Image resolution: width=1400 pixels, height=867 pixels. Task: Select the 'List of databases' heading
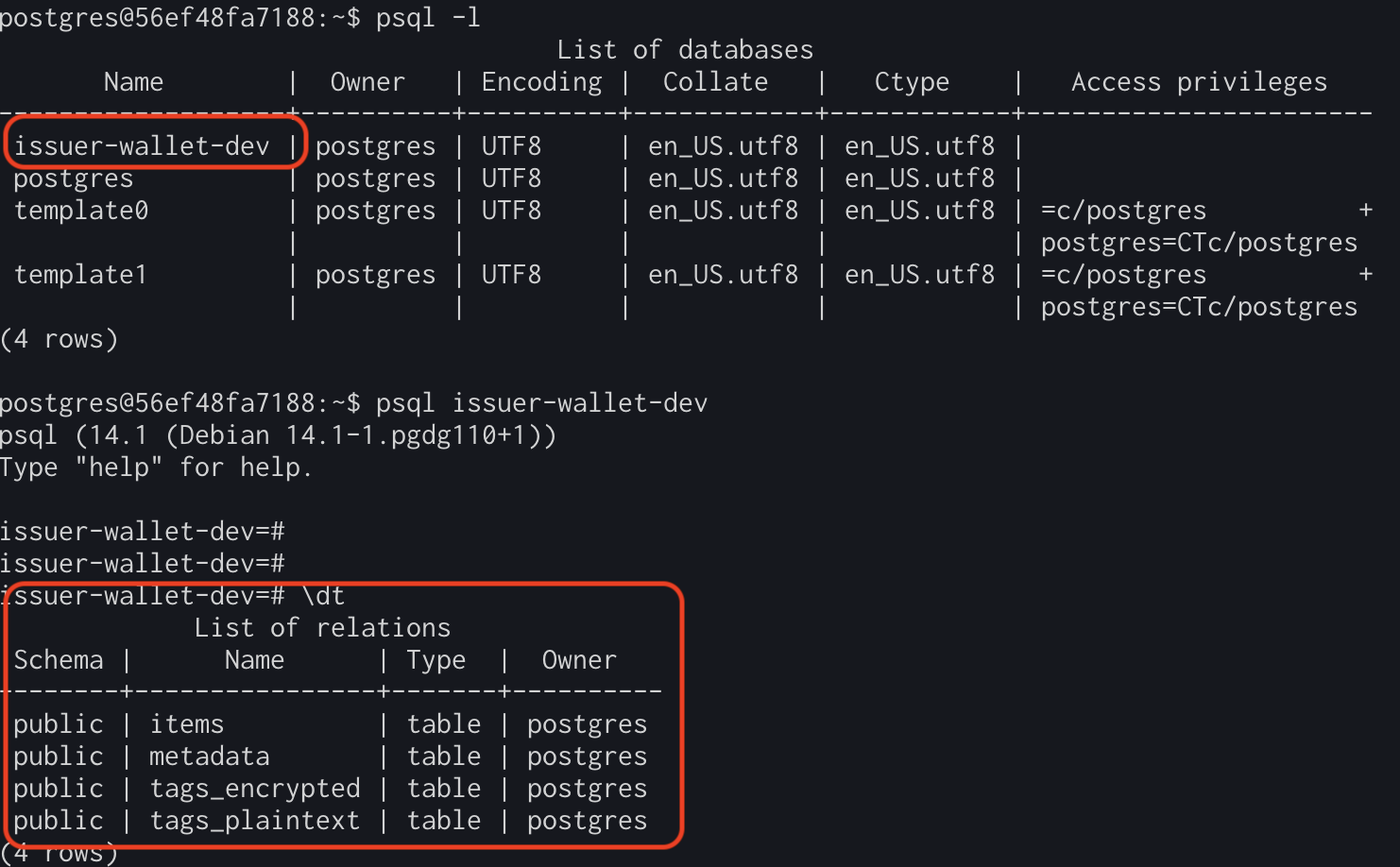click(685, 49)
